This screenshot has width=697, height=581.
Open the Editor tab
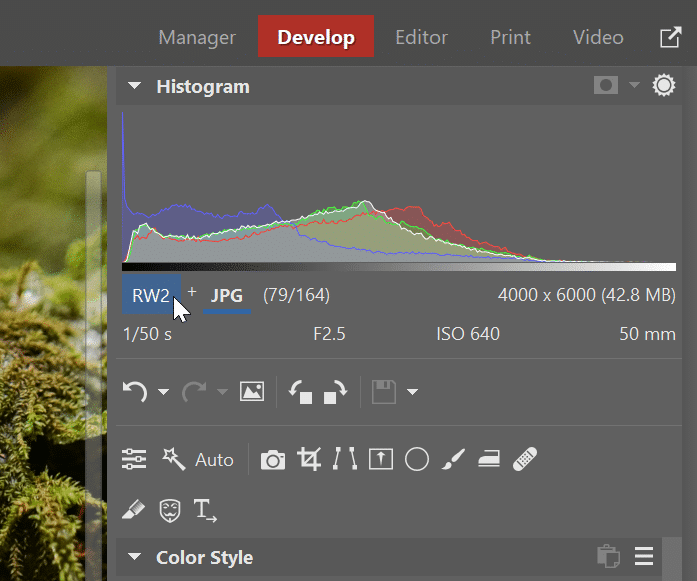click(x=421, y=37)
